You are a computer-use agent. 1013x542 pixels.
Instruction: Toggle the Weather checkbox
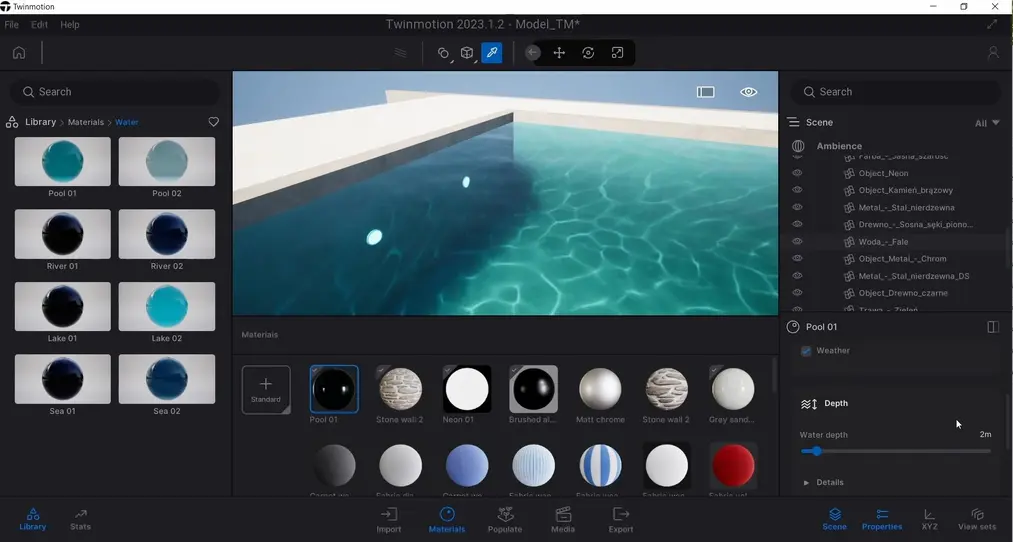click(x=807, y=351)
